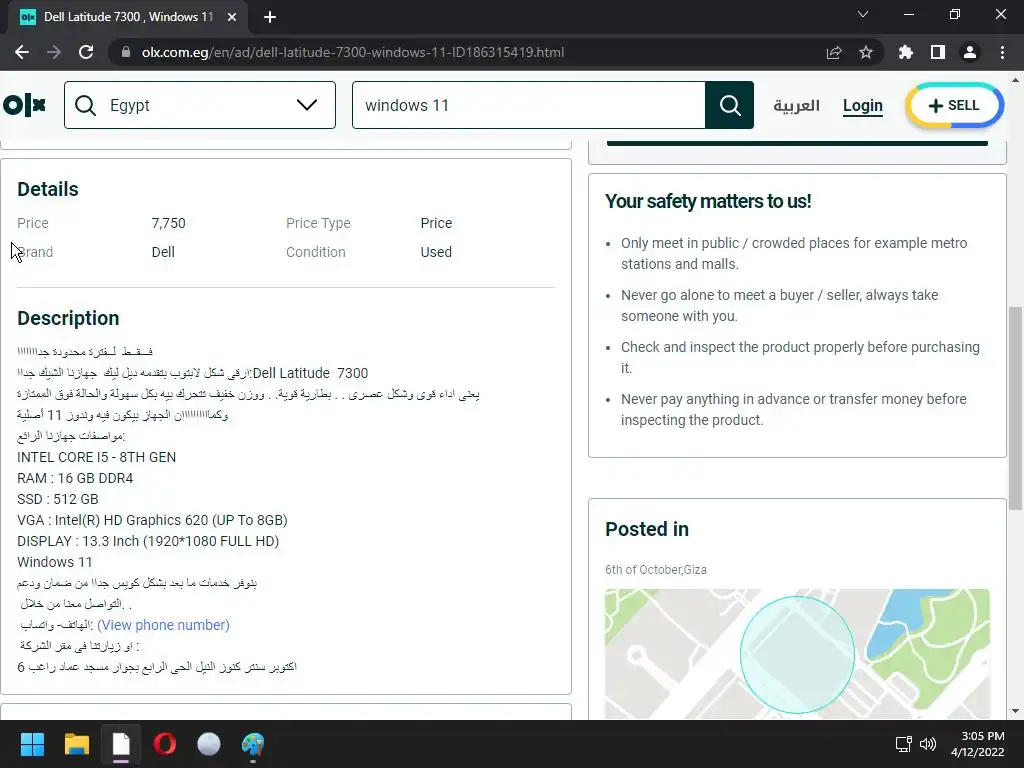Click the scrollbar down arrow
Image resolution: width=1024 pixels, height=768 pixels.
coord(1015,711)
